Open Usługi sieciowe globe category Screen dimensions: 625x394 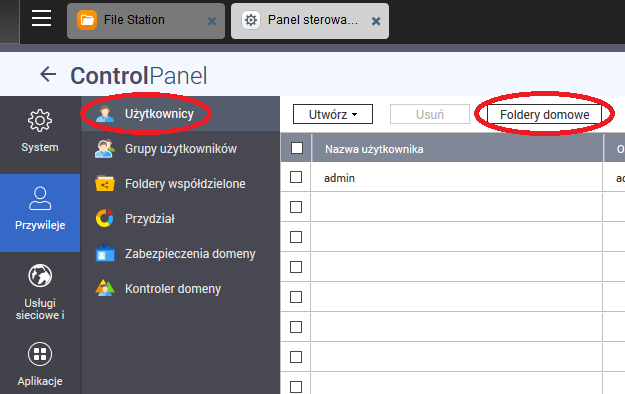[40, 292]
